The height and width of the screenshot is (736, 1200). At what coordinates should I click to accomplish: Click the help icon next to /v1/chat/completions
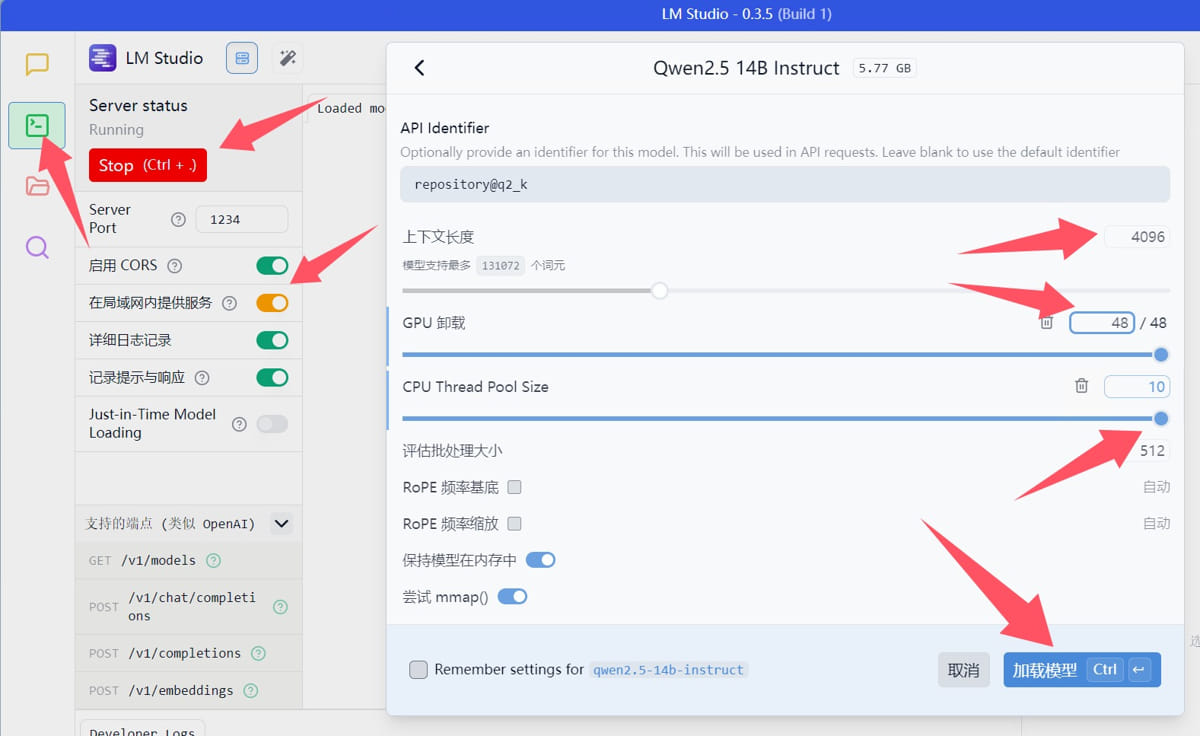click(x=280, y=607)
